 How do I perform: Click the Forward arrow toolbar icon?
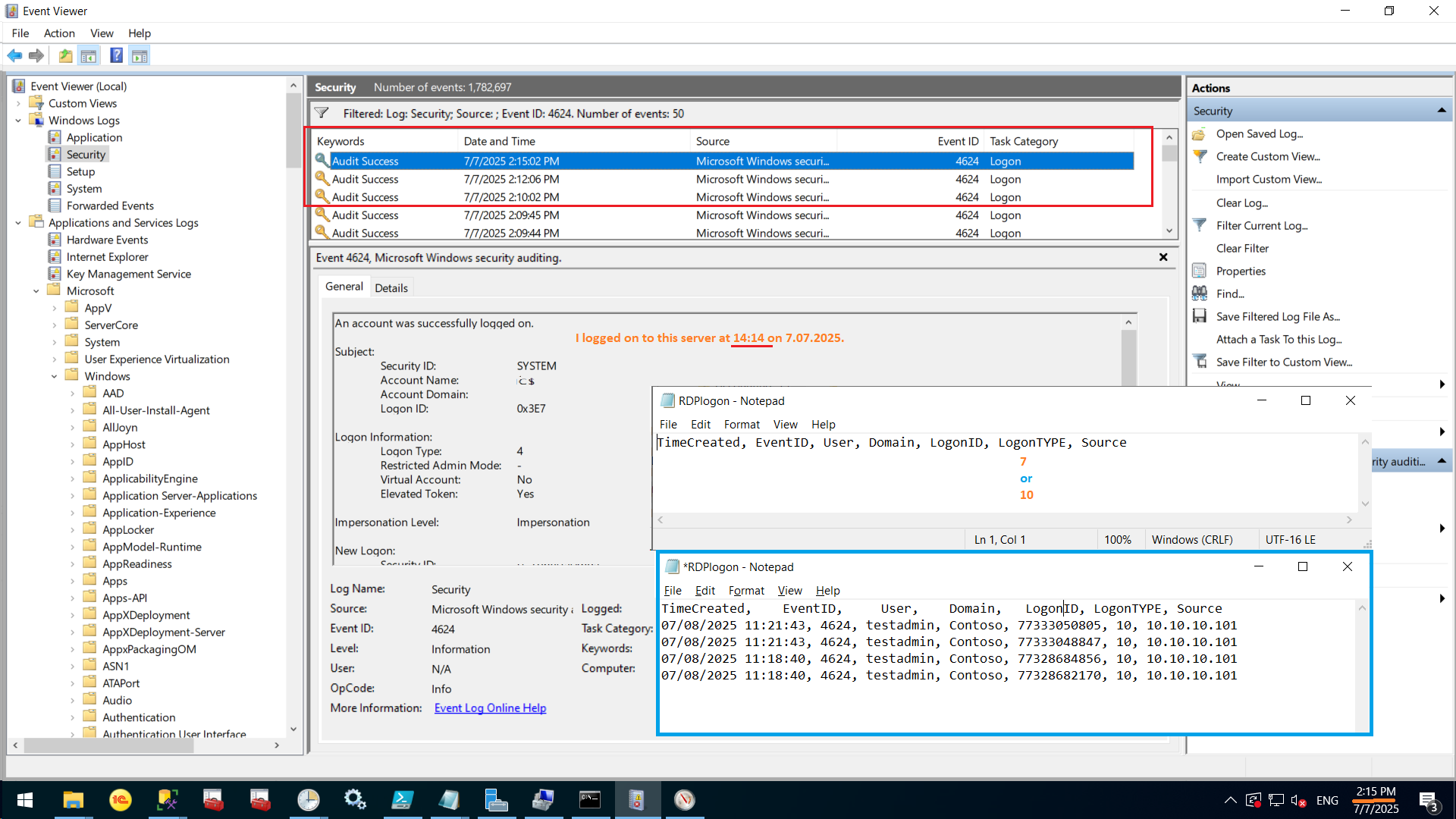[x=36, y=55]
